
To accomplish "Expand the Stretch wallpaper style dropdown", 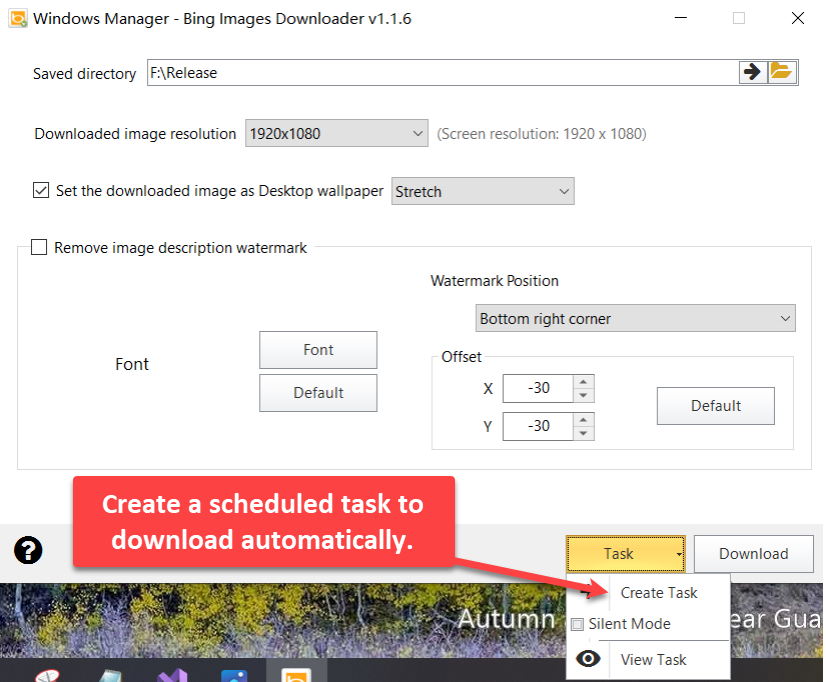I will tap(483, 191).
